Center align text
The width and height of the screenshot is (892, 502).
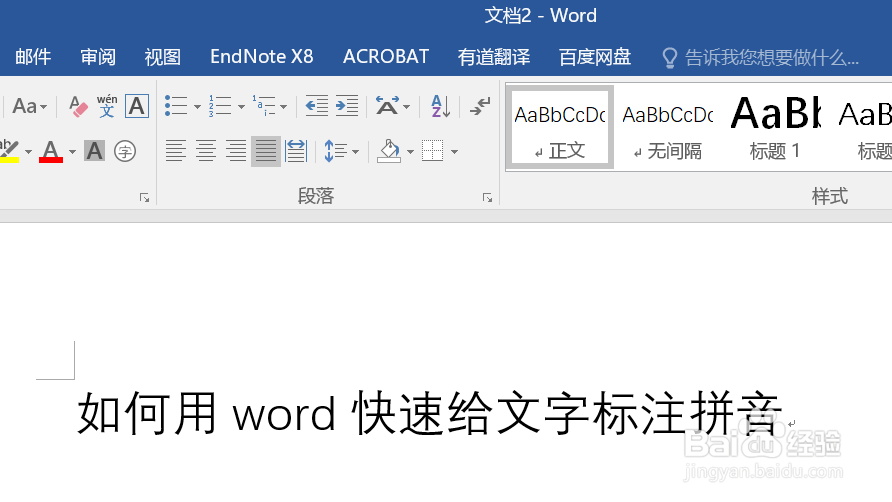(205, 151)
